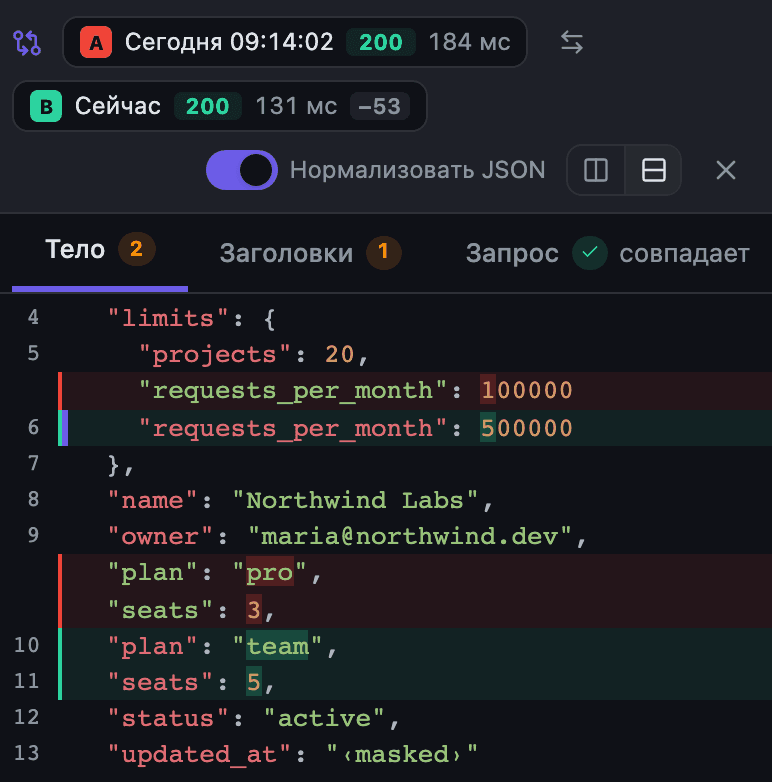
Task: Click the "projects": 20 line
Action: 386,355
